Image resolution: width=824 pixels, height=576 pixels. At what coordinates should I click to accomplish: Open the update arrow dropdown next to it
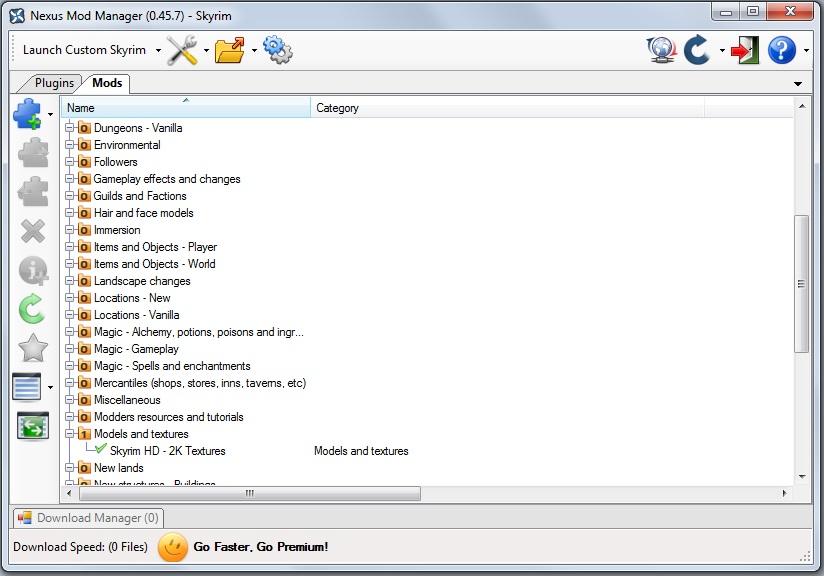pos(722,51)
